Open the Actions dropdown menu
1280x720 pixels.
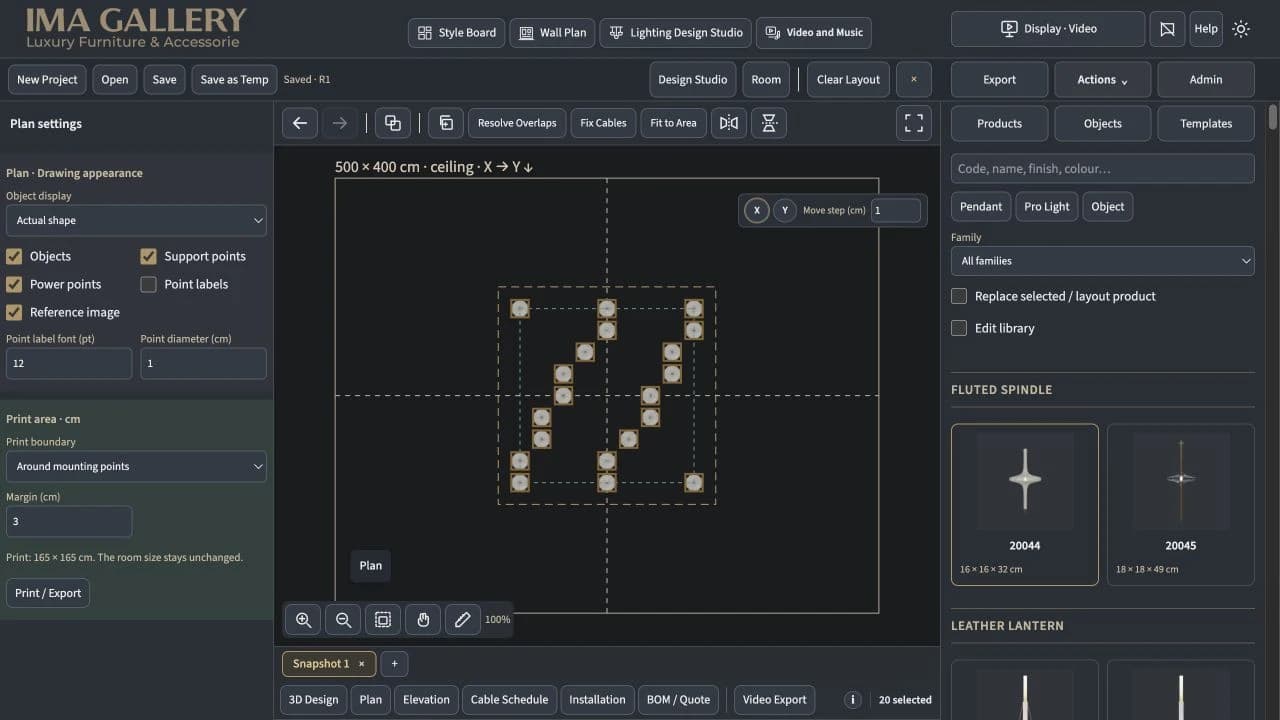tap(1102, 80)
